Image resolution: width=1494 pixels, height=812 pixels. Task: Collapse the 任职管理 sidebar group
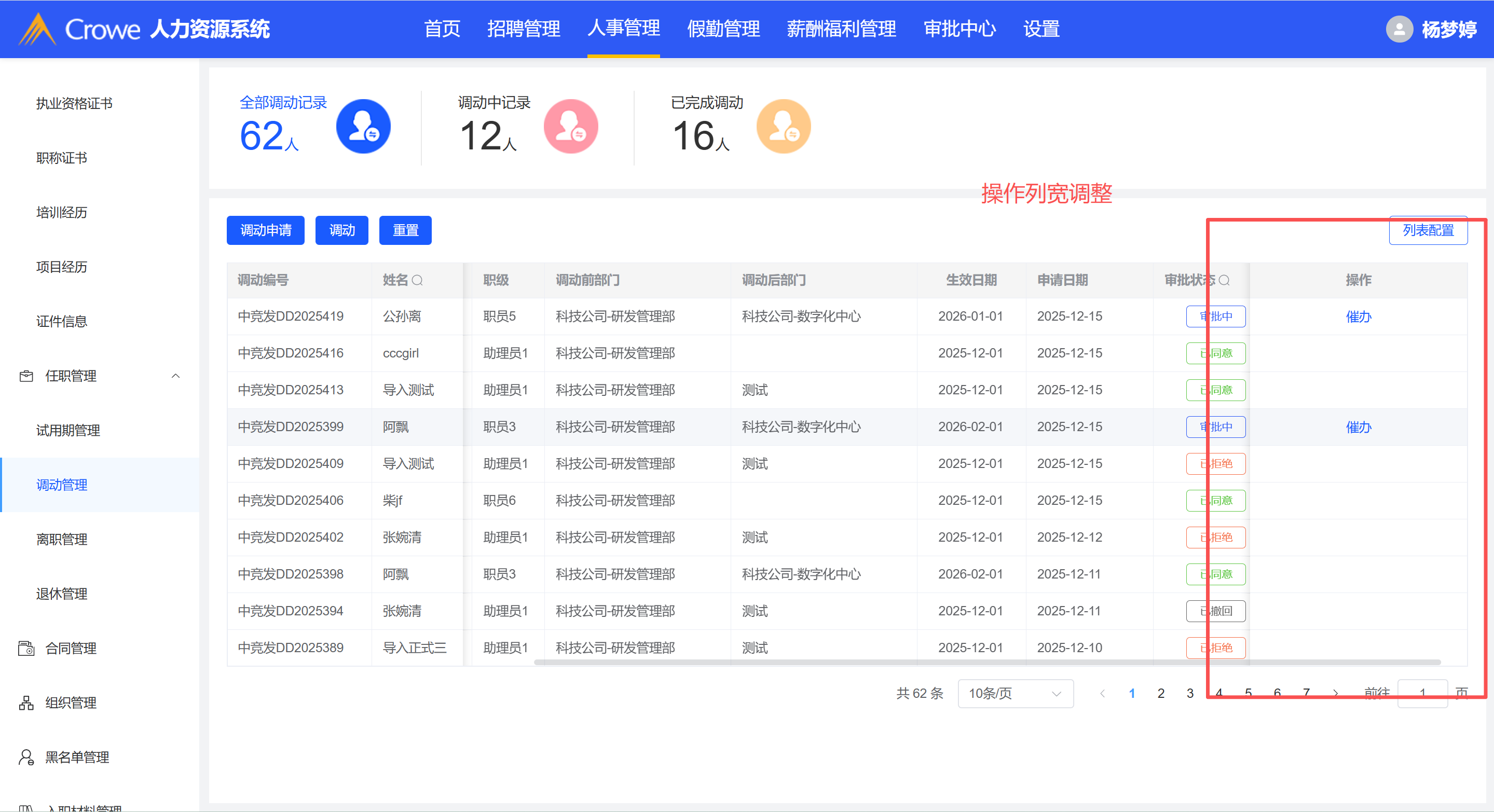point(176,376)
